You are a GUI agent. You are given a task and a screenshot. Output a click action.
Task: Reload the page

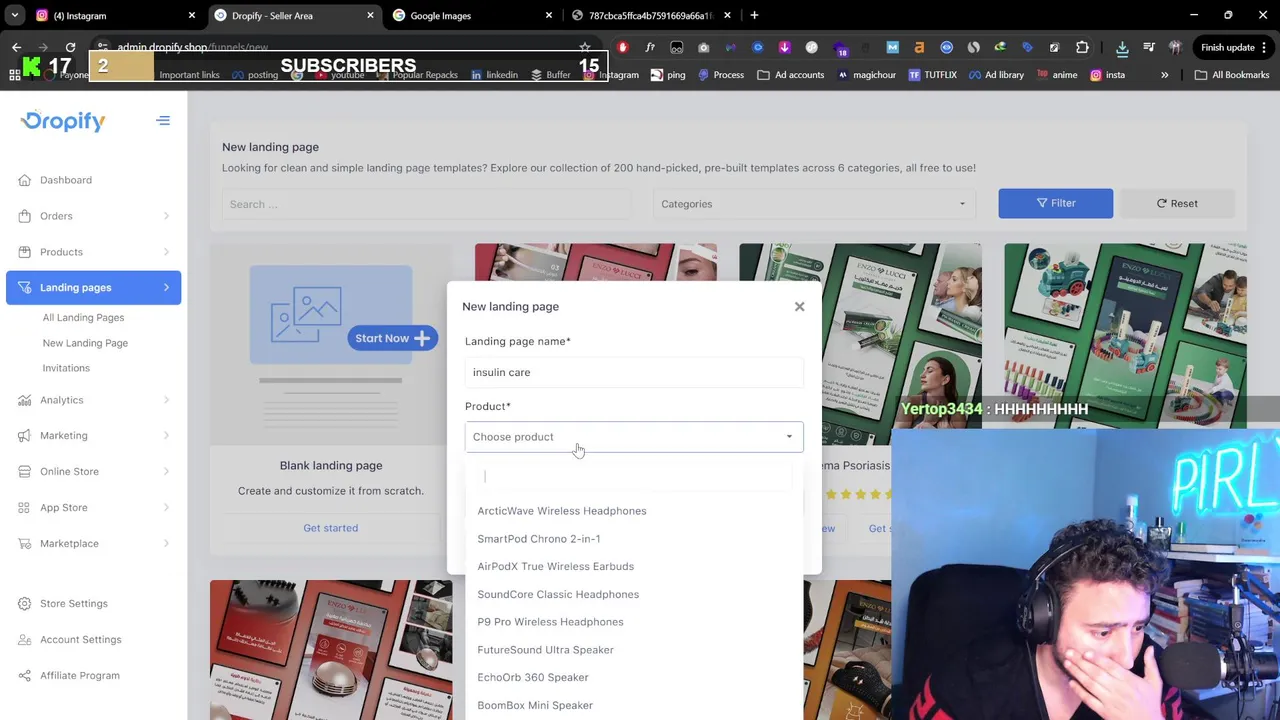[x=70, y=47]
